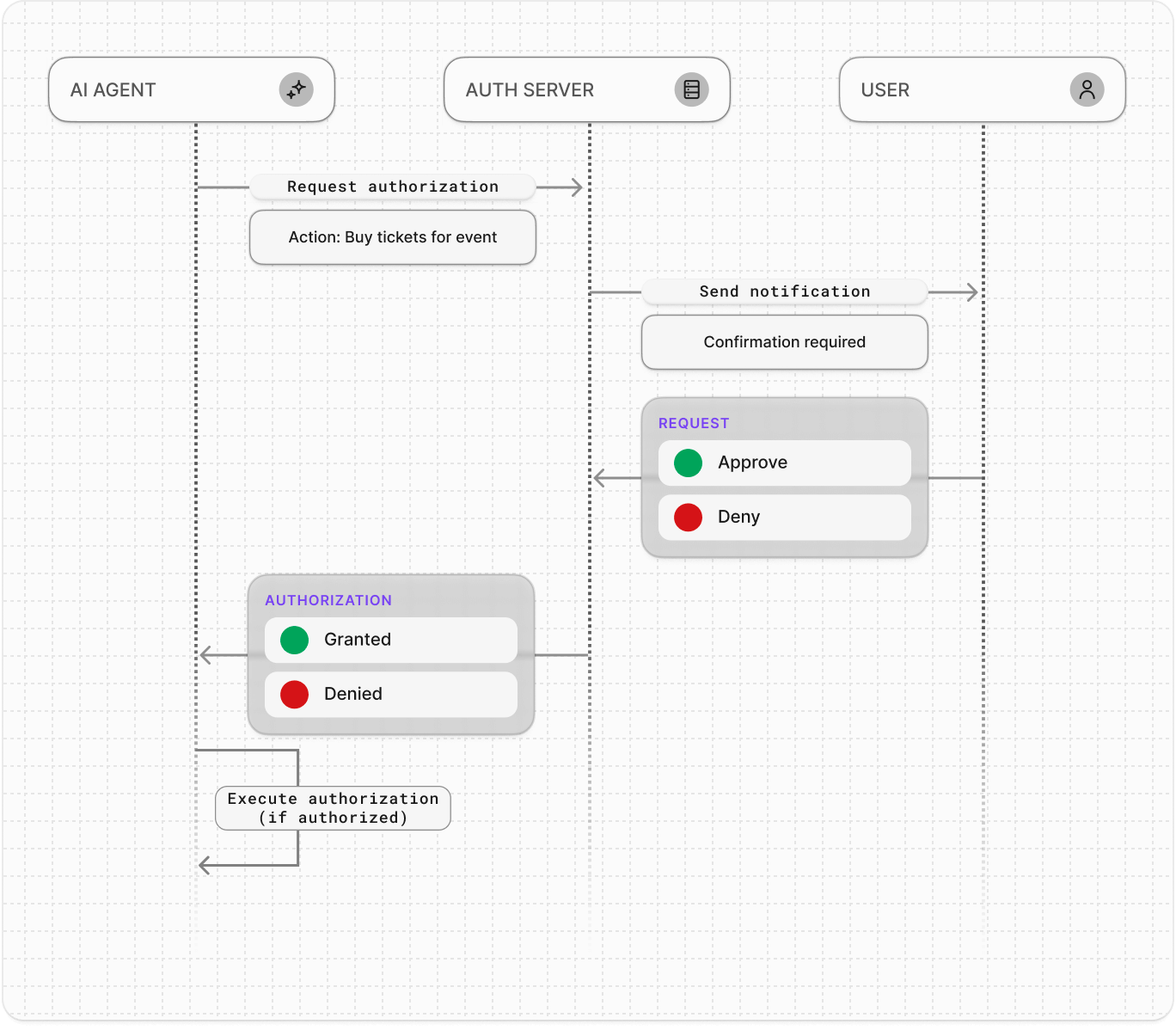
Task: Click the red circle beside Denied
Action: tap(294, 694)
